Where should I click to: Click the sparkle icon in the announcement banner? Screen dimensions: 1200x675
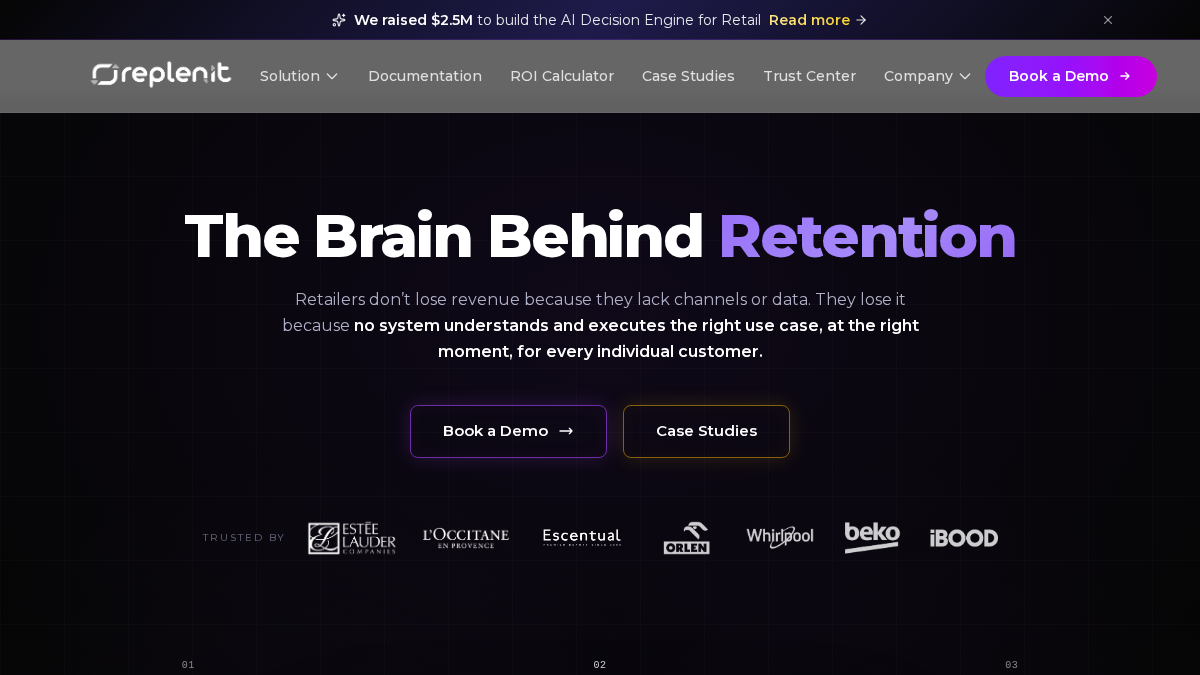[339, 20]
